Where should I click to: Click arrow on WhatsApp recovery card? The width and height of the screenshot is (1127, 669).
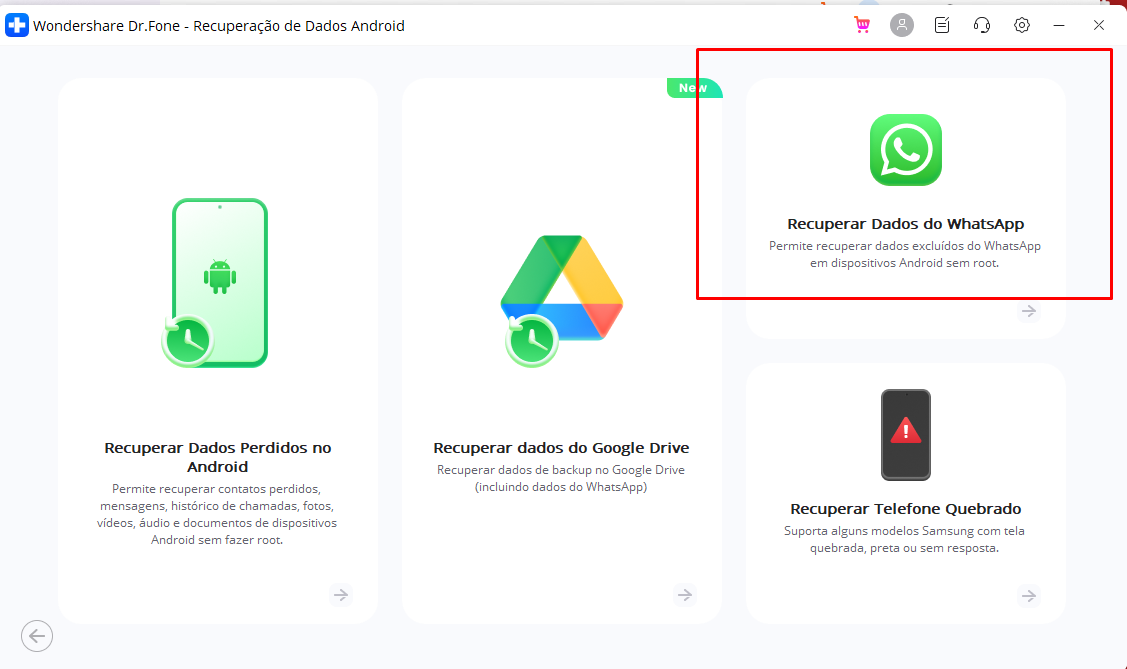click(1029, 311)
